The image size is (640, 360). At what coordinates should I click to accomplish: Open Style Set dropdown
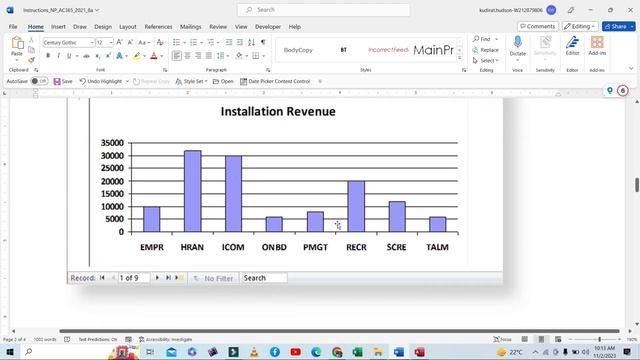click(x=191, y=81)
